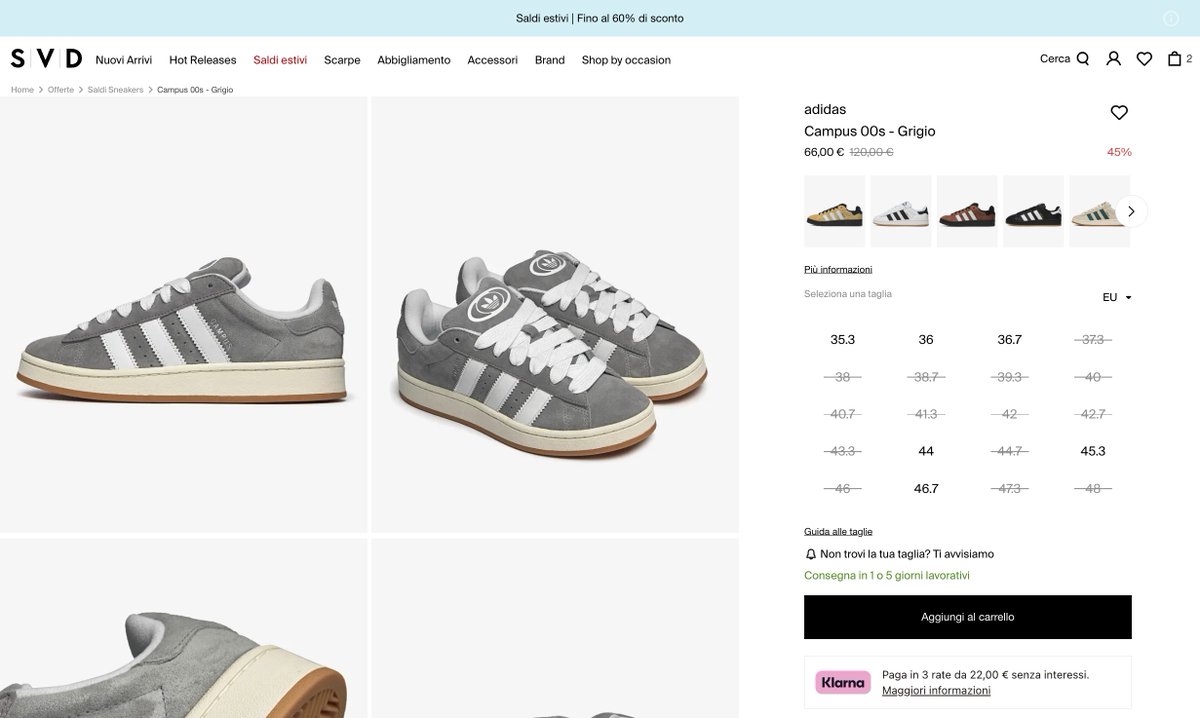This screenshot has width=1200, height=718.
Task: Open Brand menu
Action: tap(550, 60)
